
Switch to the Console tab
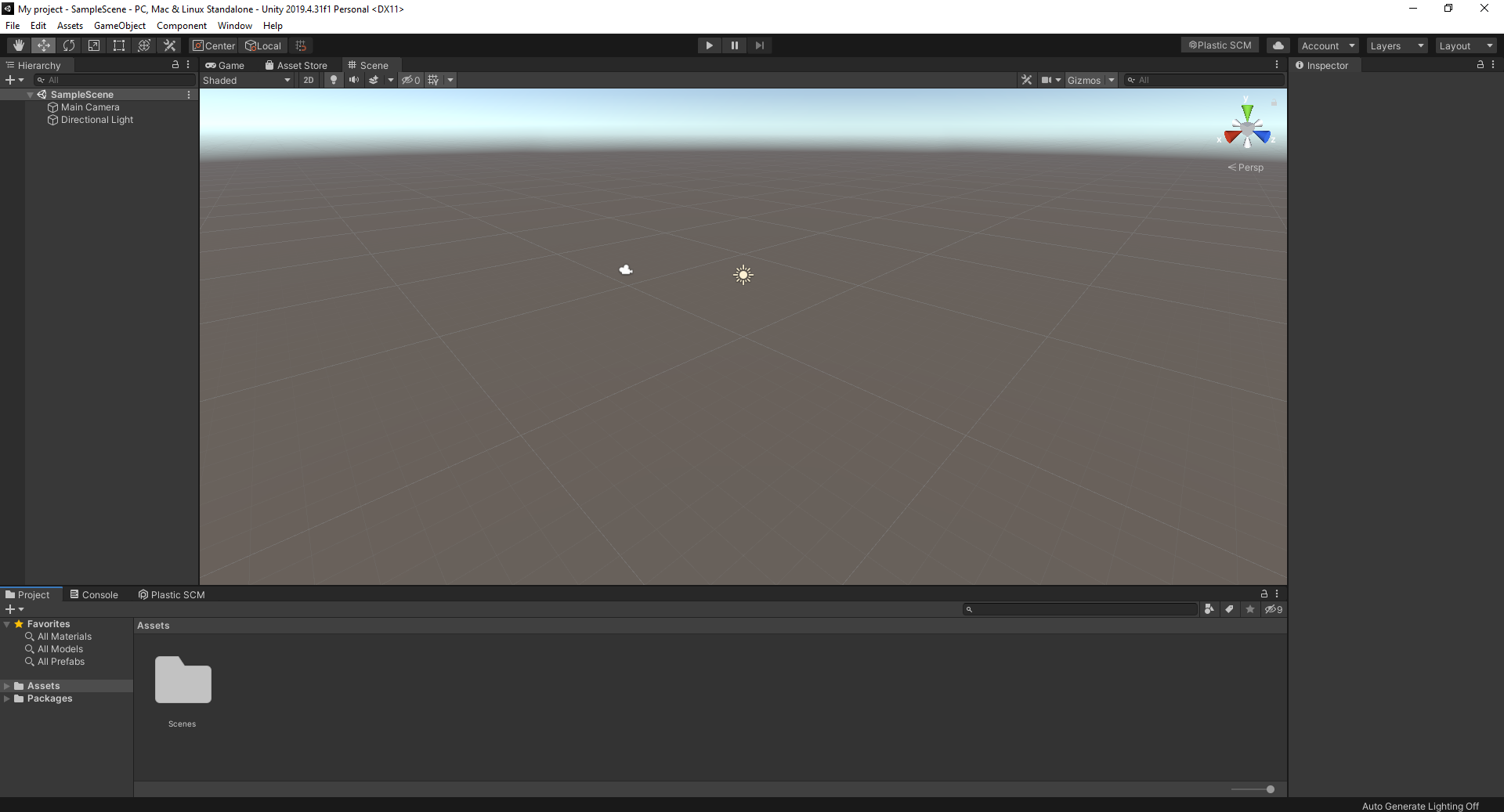coord(94,594)
